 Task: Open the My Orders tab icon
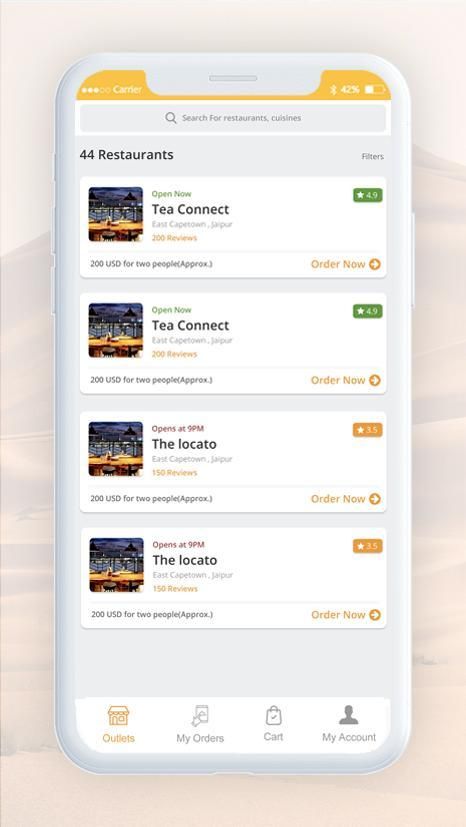pyautogui.click(x=200, y=716)
